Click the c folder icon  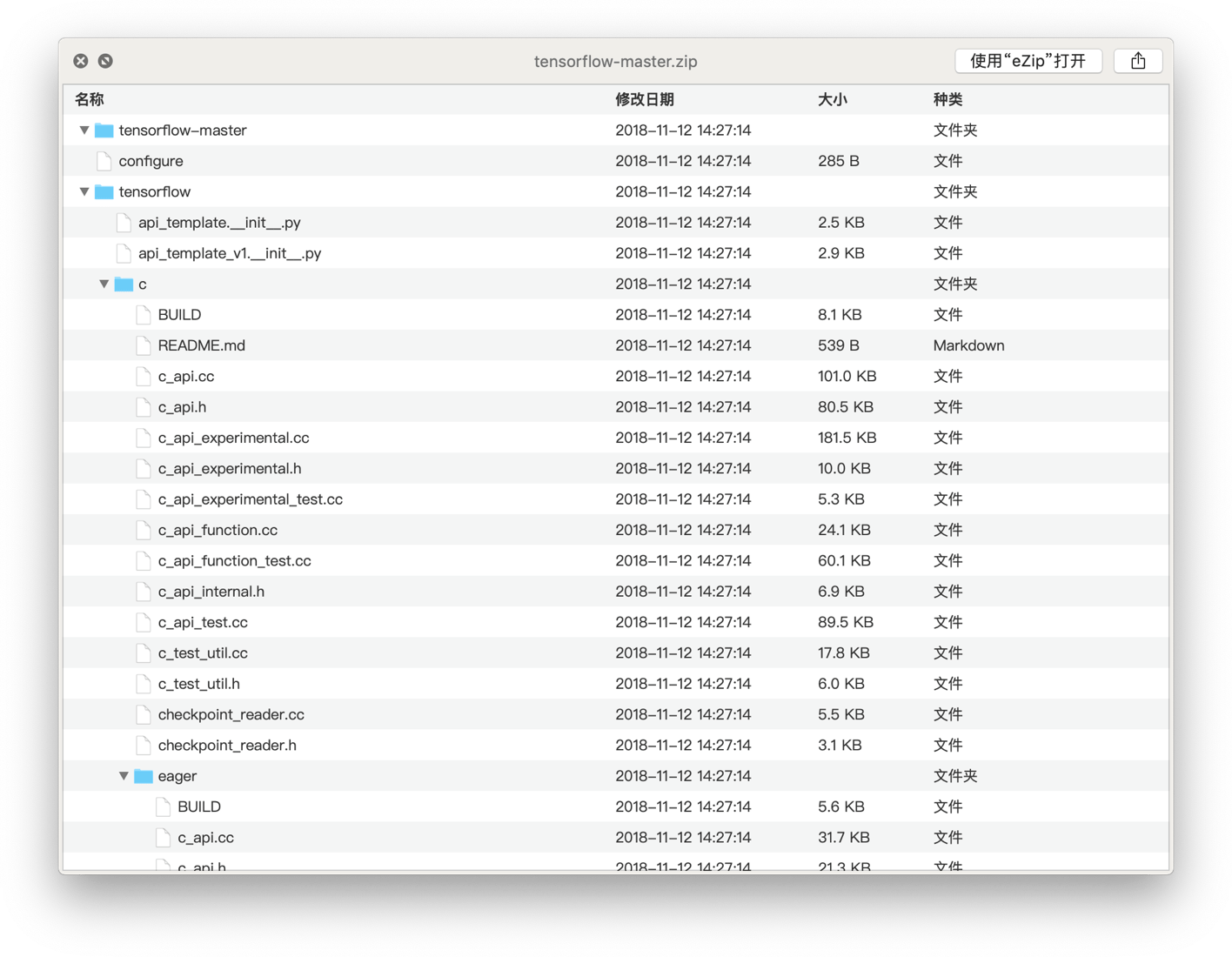pos(124,284)
